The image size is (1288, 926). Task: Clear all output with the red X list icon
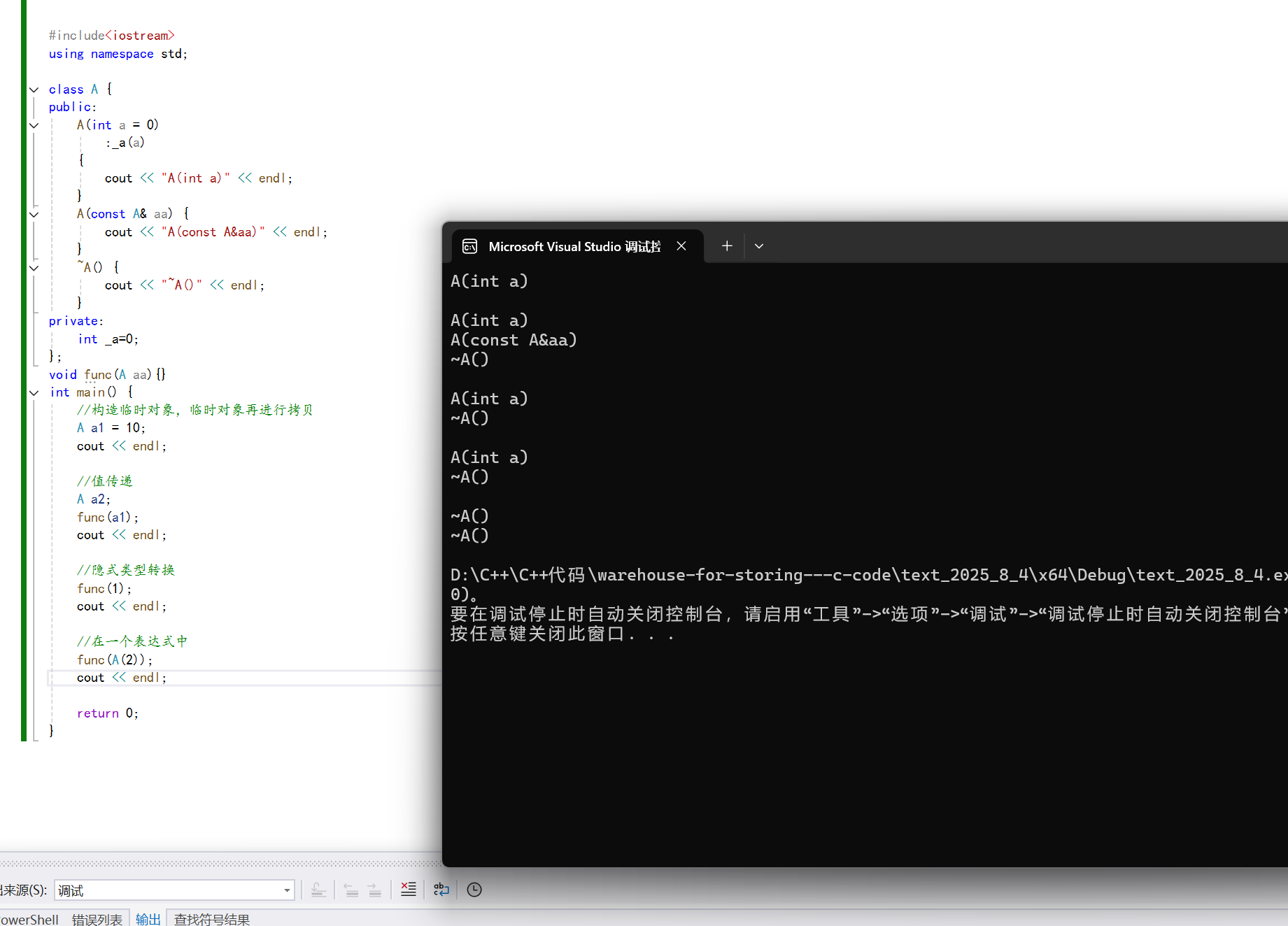408,890
